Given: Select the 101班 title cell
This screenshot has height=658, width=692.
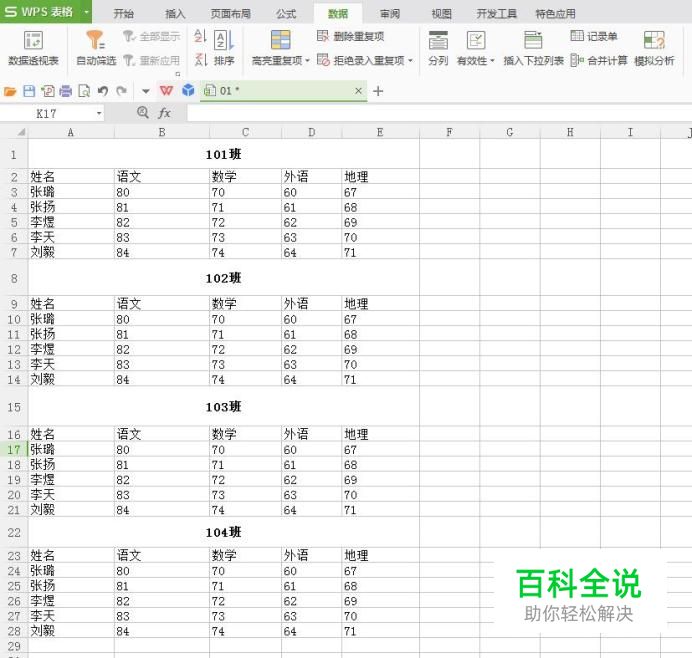Looking at the screenshot, I should (x=223, y=154).
